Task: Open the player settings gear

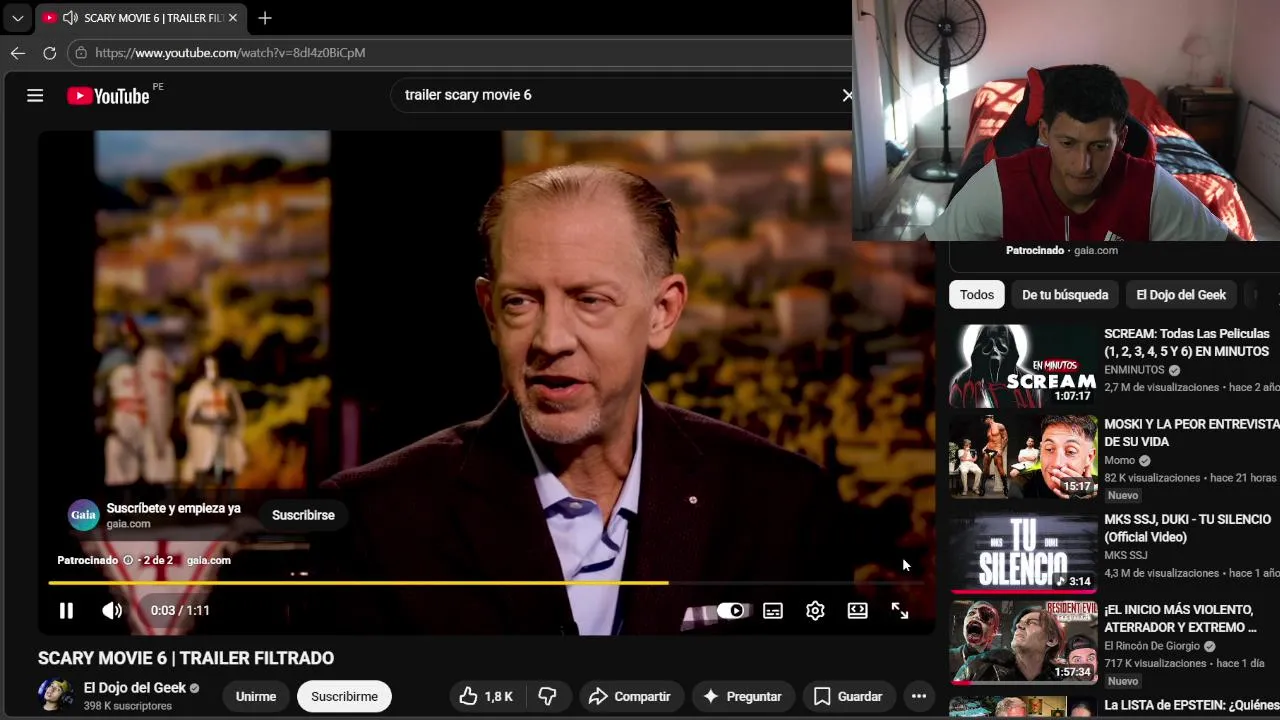Action: pyautogui.click(x=815, y=610)
